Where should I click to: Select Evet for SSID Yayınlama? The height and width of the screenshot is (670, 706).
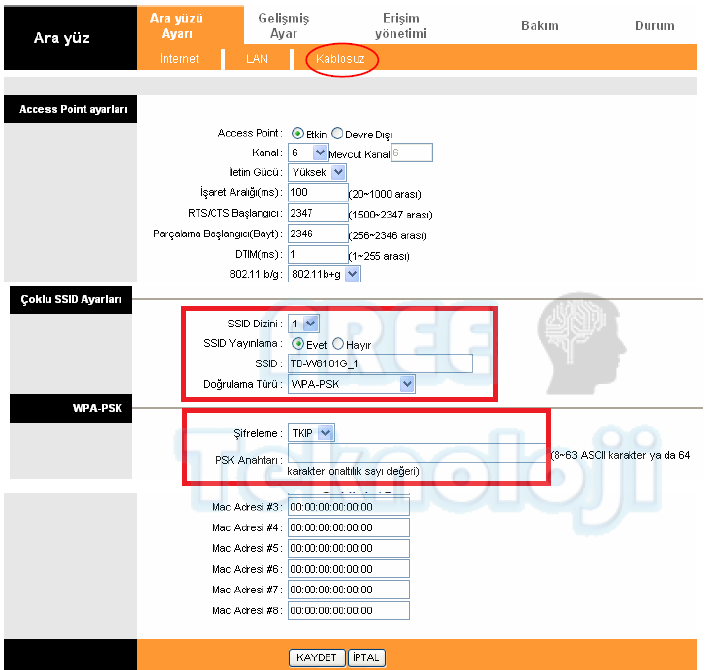tap(298, 344)
